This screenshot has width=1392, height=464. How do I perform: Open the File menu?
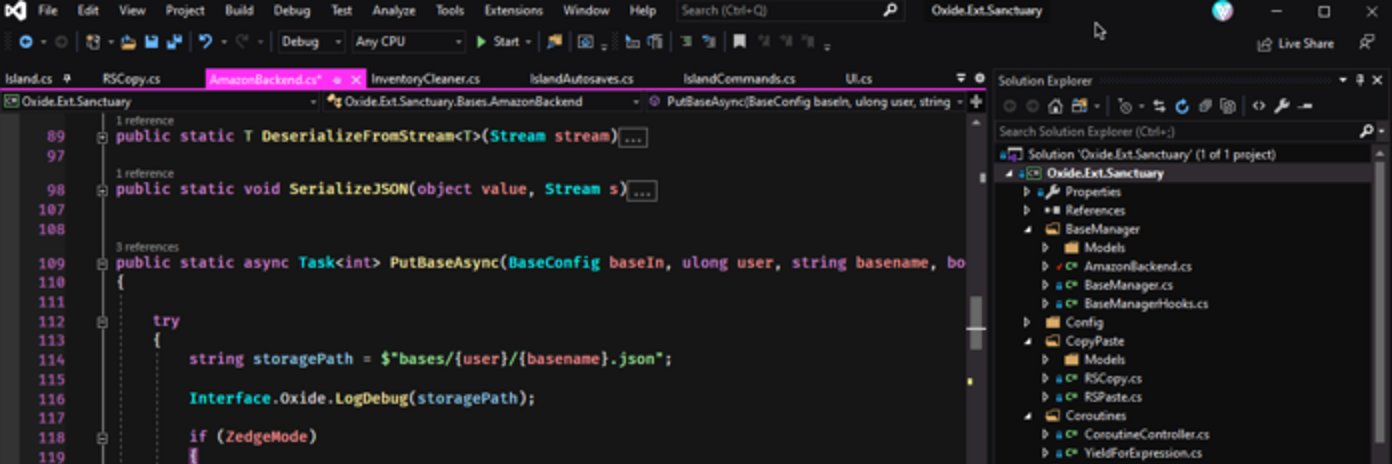(47, 11)
